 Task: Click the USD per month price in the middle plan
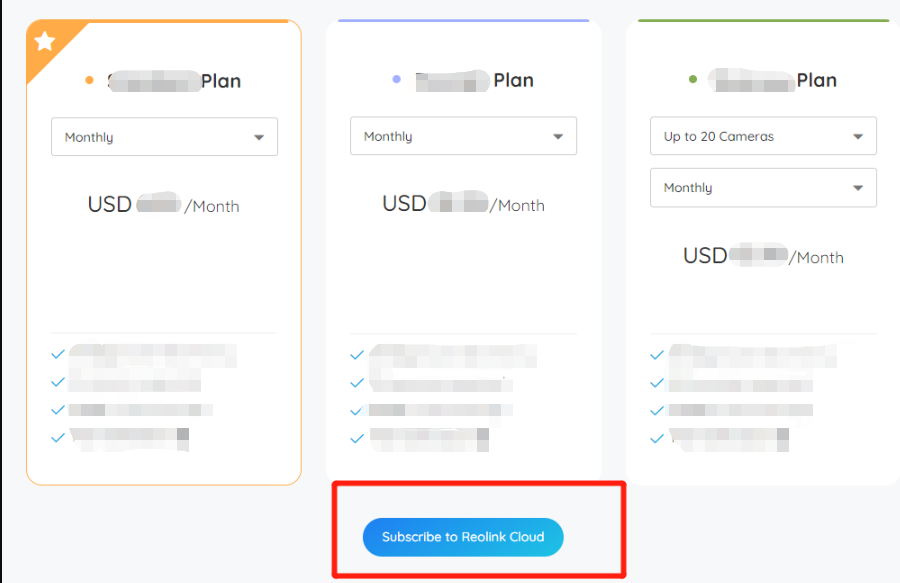pyautogui.click(x=463, y=203)
